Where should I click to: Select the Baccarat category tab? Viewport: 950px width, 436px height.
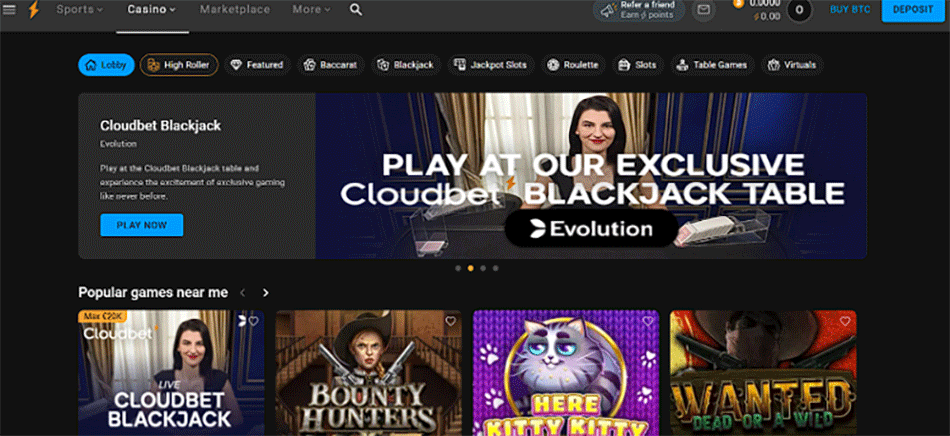[x=329, y=65]
